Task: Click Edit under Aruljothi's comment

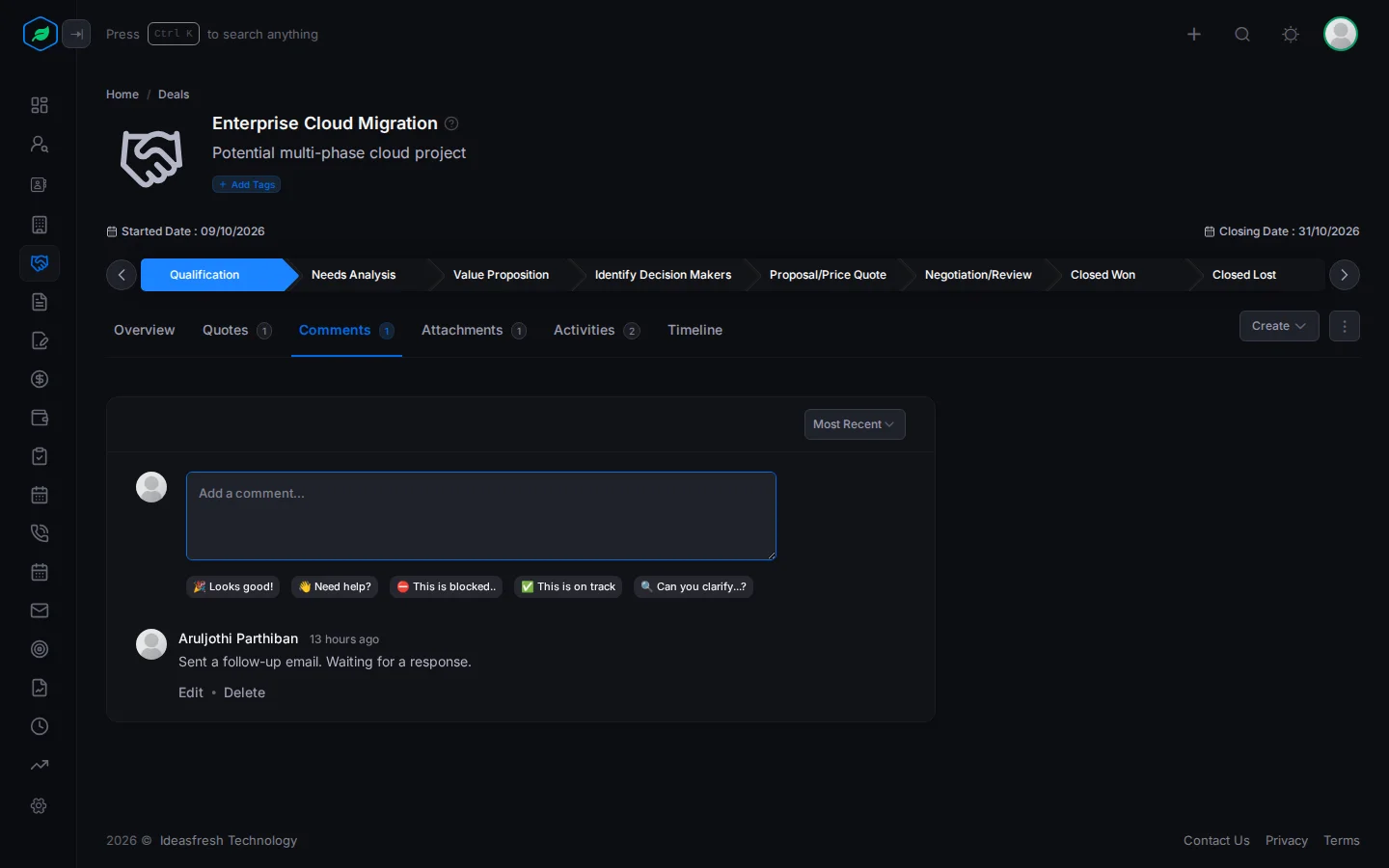Action: tap(191, 692)
